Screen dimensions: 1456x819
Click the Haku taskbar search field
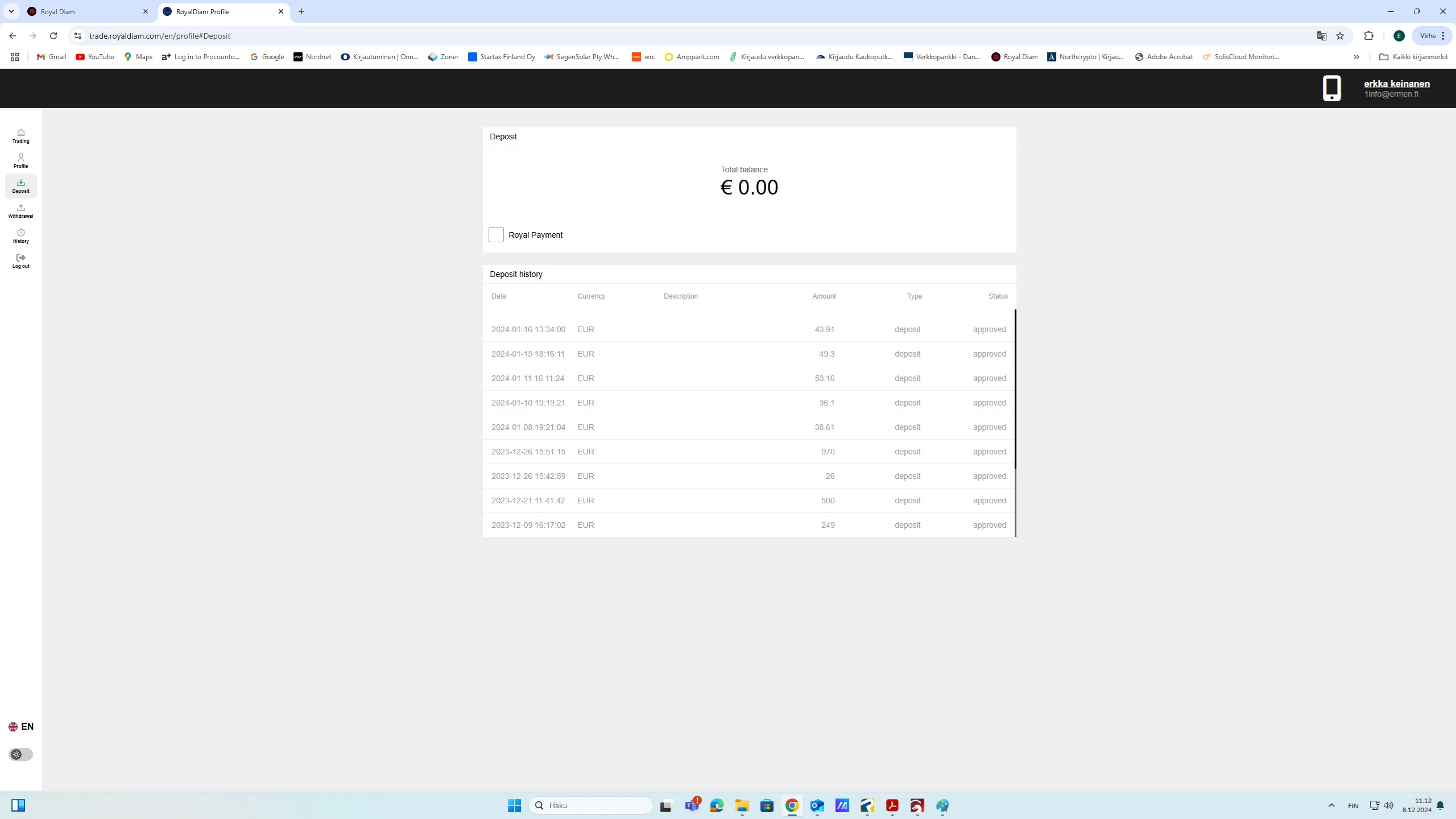pyautogui.click(x=591, y=805)
